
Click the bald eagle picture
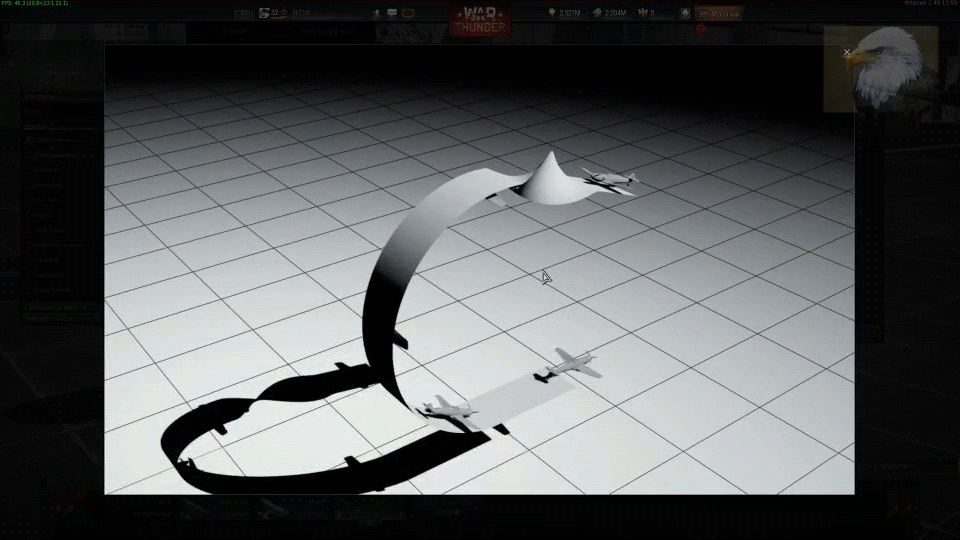[x=882, y=69]
